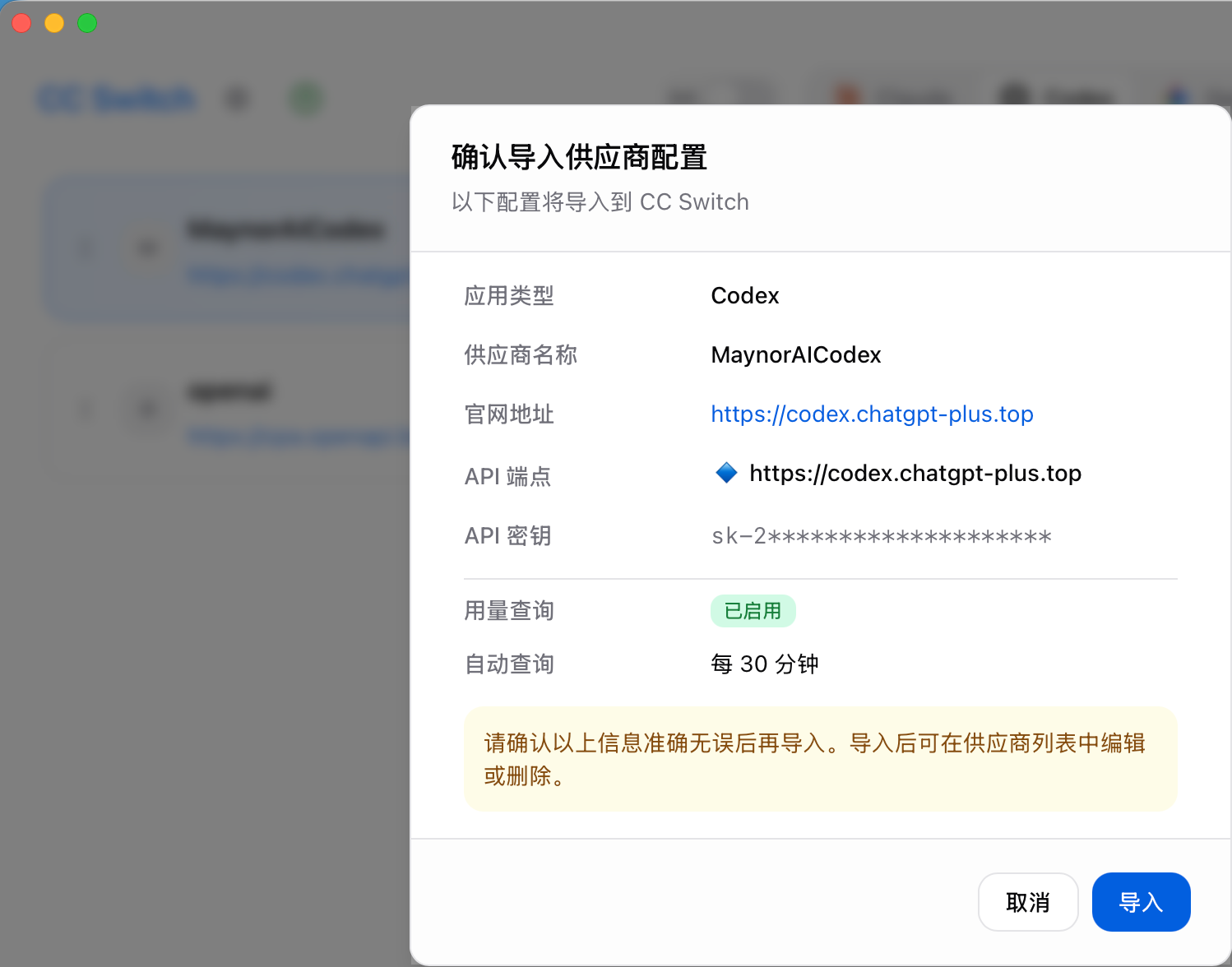
Task: Select the blurred MaynorAICodex provider card in the background
Action: coord(227,249)
